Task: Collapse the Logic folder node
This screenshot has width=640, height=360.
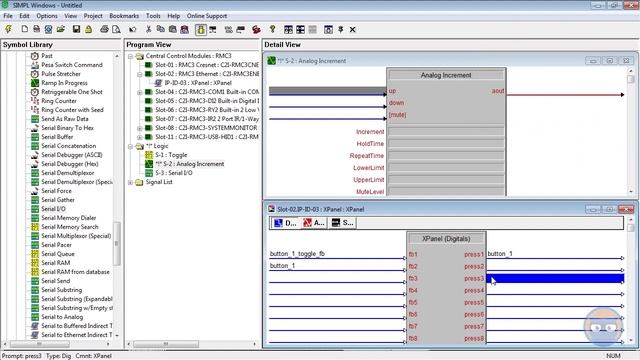Action: point(131,146)
